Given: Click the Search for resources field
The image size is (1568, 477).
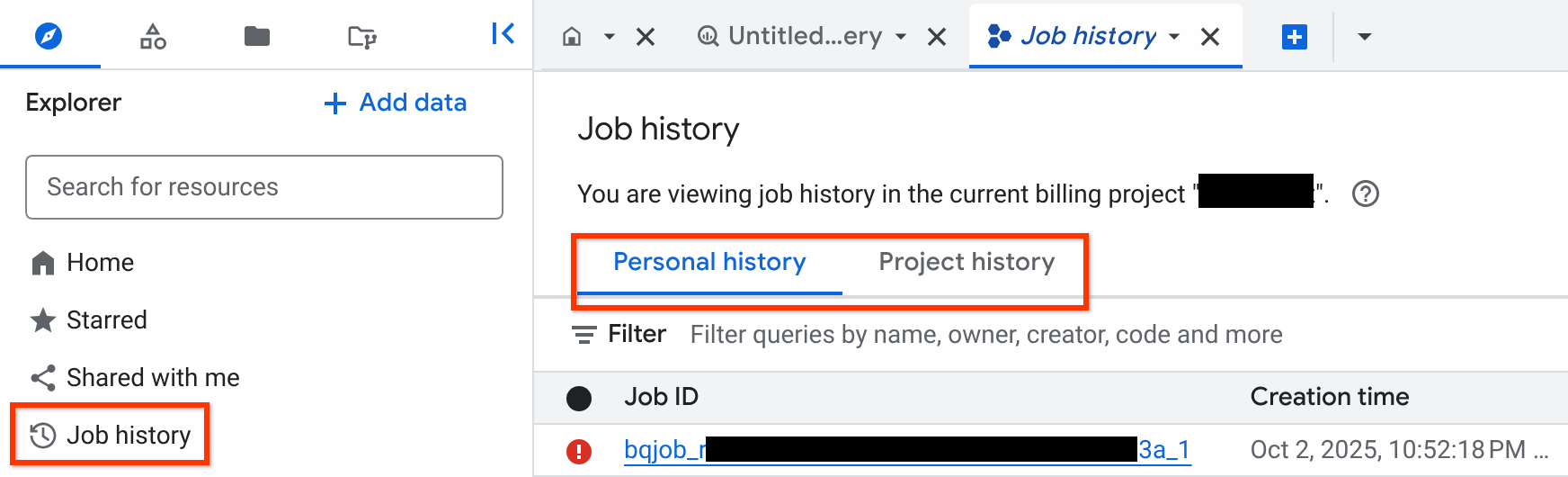Looking at the screenshot, I should point(264,187).
